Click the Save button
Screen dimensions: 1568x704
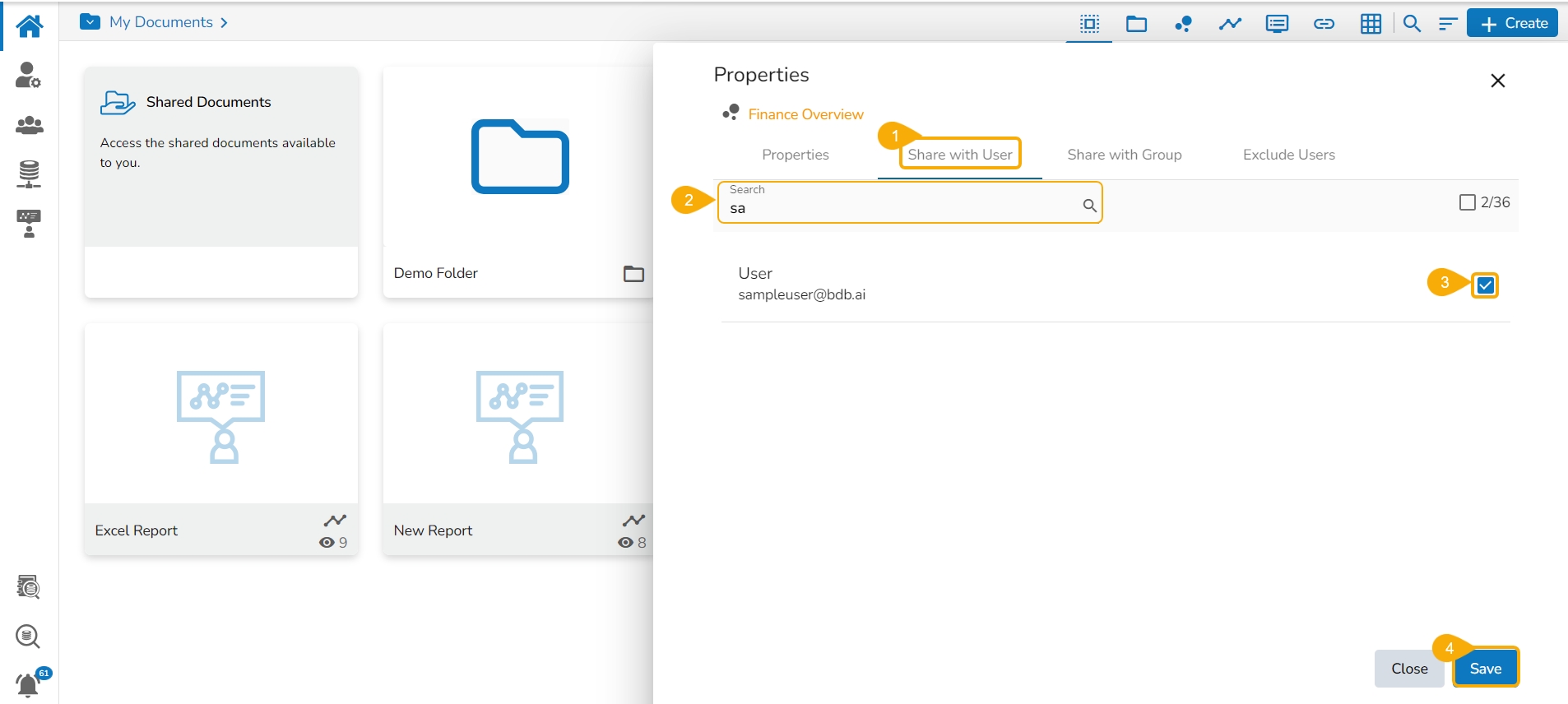[x=1486, y=669]
